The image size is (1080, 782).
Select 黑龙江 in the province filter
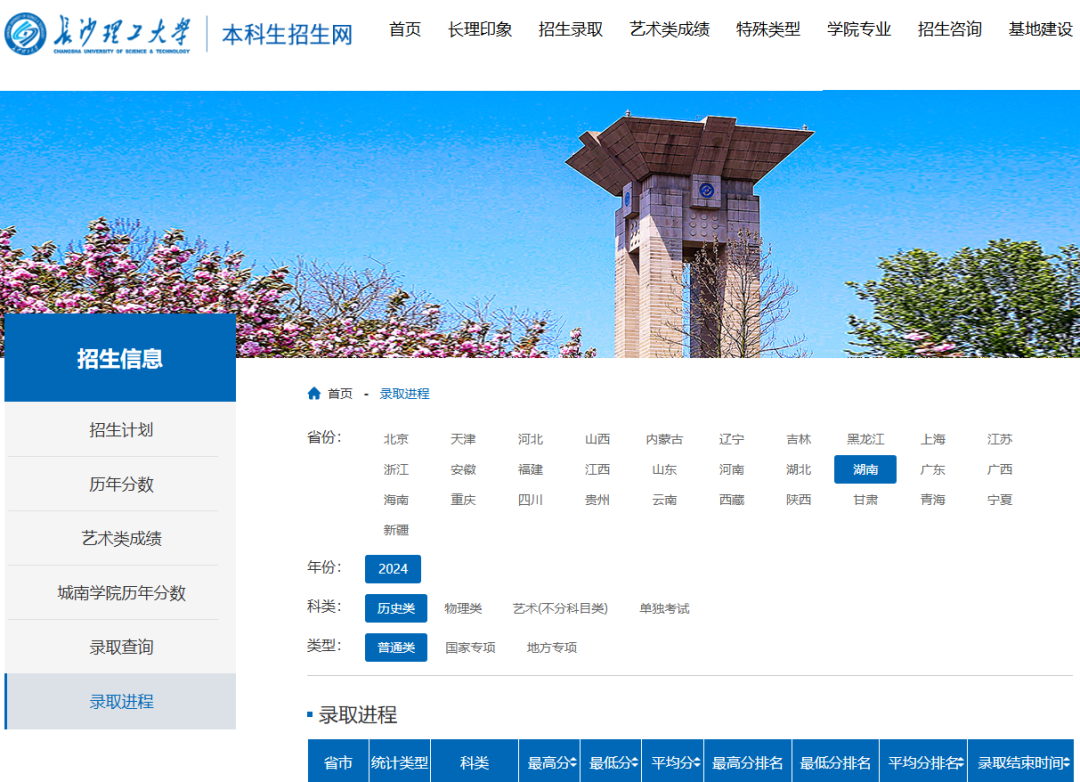[864, 439]
